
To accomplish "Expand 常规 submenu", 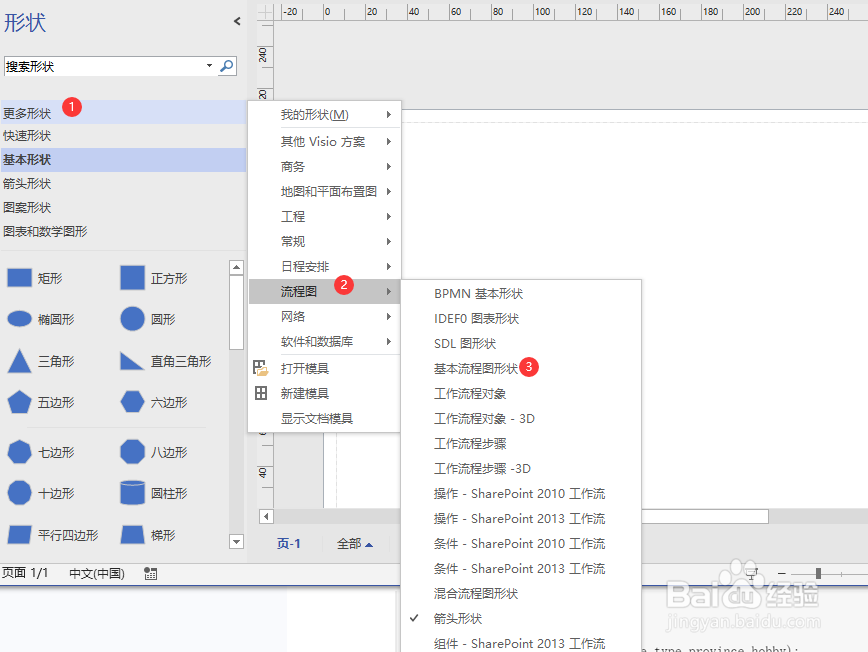I will click(x=324, y=241).
